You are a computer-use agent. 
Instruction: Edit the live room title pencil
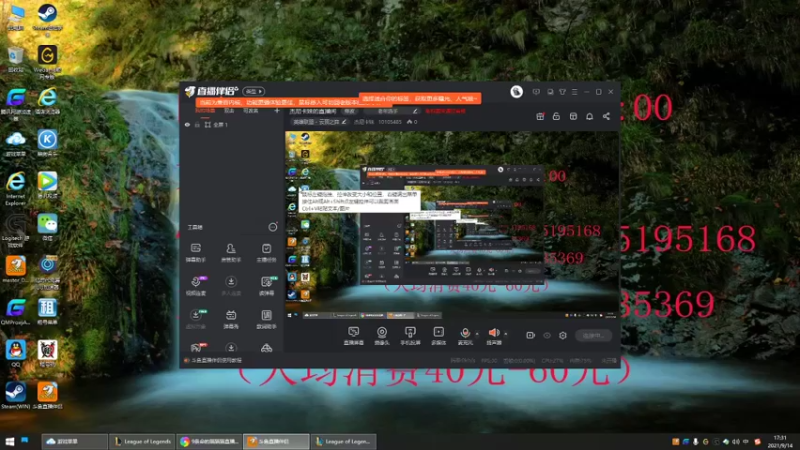(x=415, y=111)
